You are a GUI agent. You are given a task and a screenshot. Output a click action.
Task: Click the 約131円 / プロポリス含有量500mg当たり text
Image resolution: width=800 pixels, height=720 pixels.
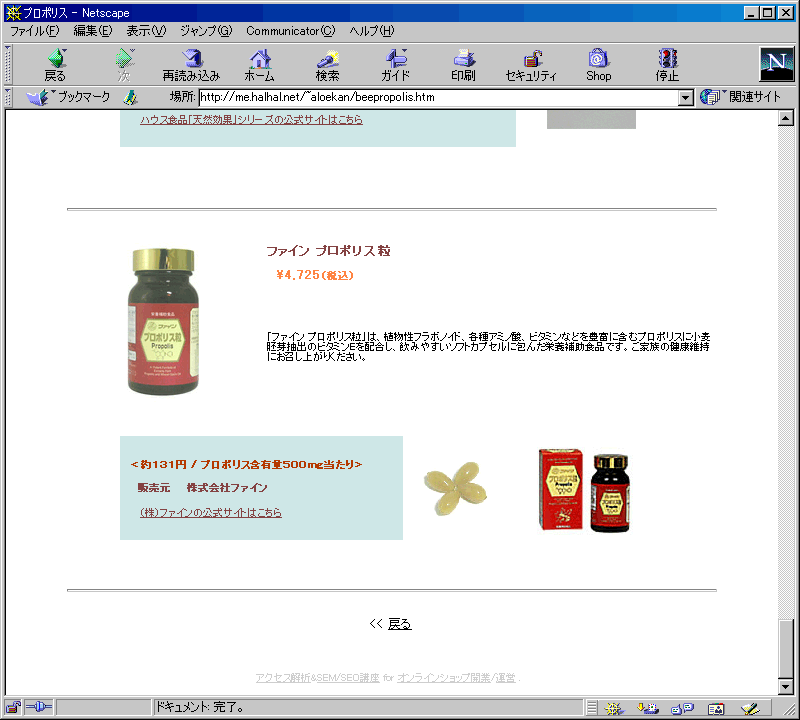[246, 464]
